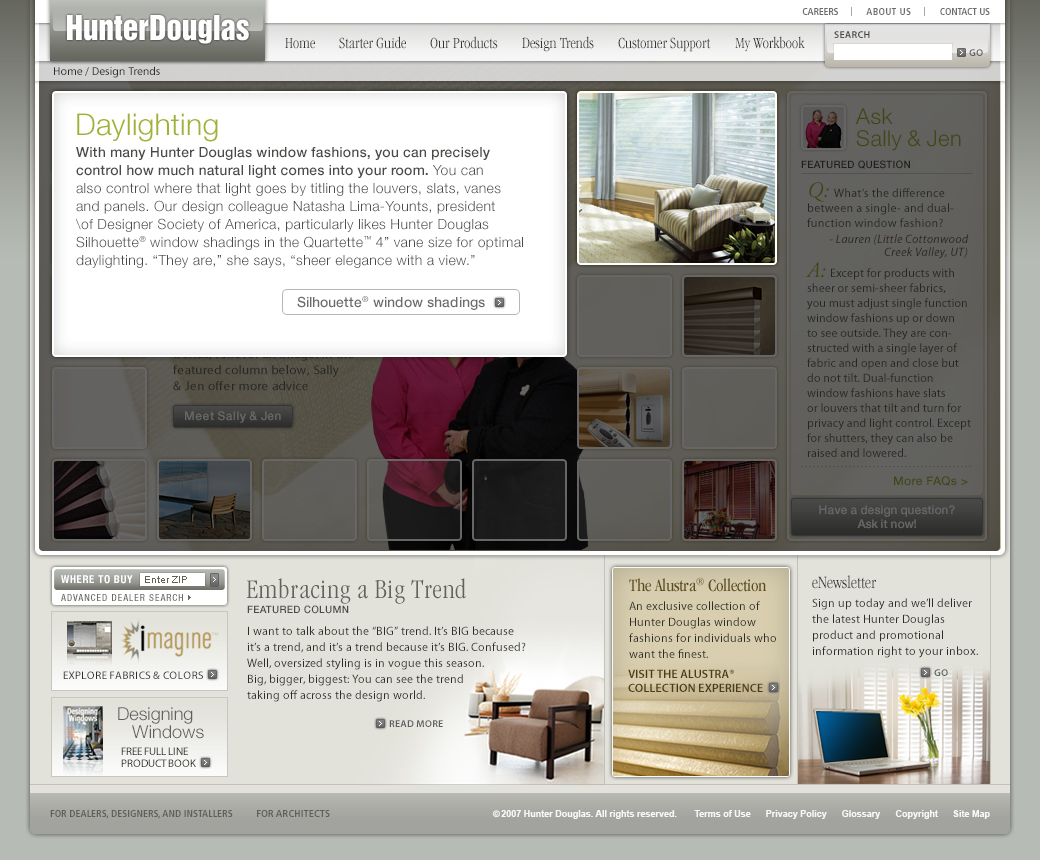Click the Ask Sally & Jen heading

pyautogui.click(x=908, y=127)
